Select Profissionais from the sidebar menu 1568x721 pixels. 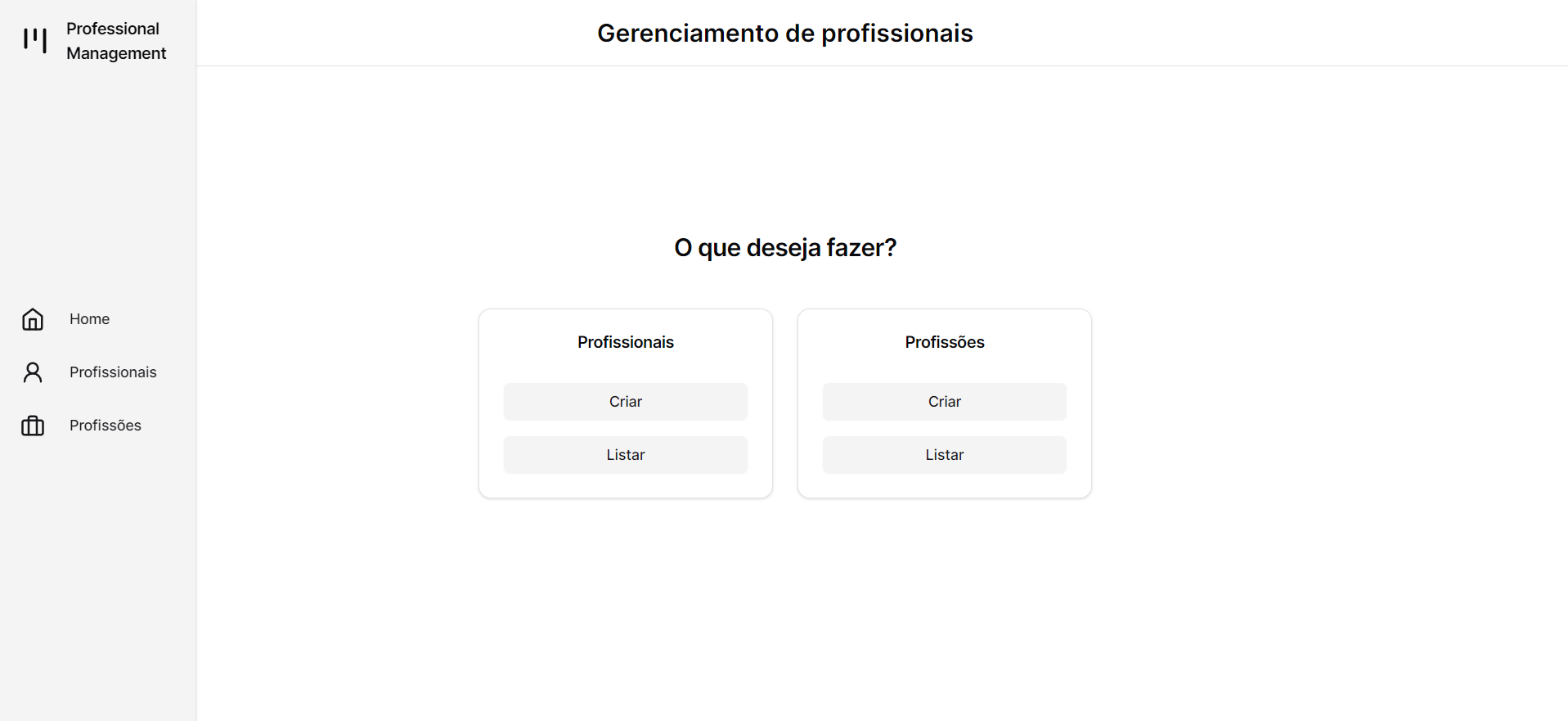point(113,372)
